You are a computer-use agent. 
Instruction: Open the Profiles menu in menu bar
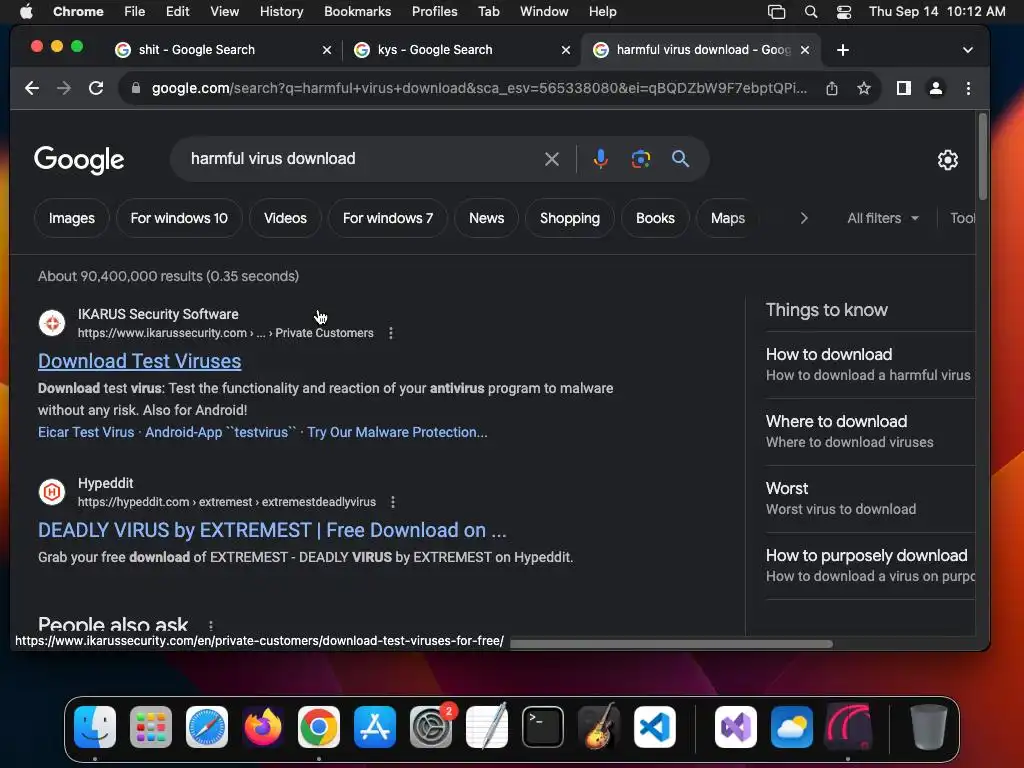(434, 12)
